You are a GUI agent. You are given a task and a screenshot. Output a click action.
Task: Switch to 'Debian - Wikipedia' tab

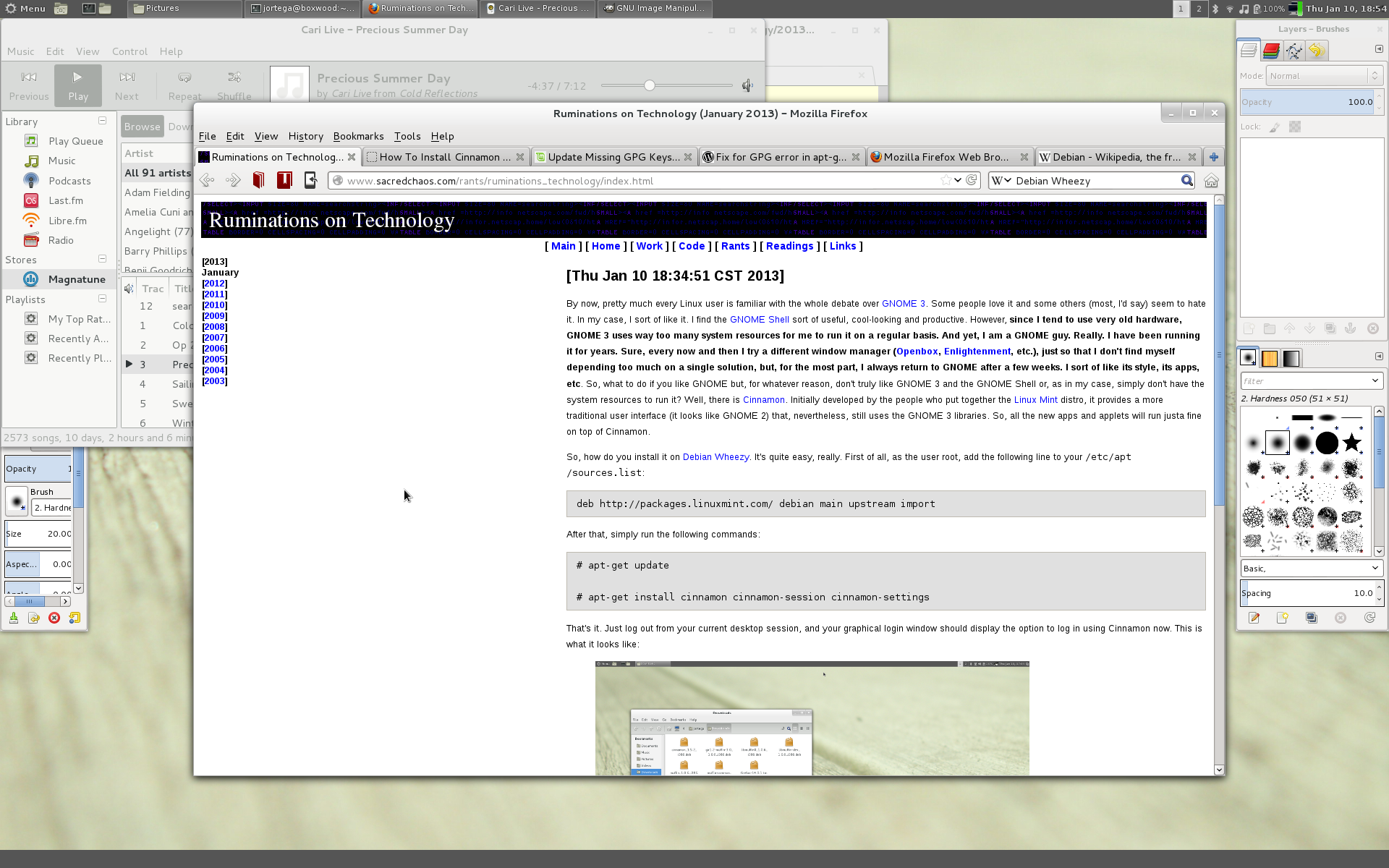pos(1118,157)
